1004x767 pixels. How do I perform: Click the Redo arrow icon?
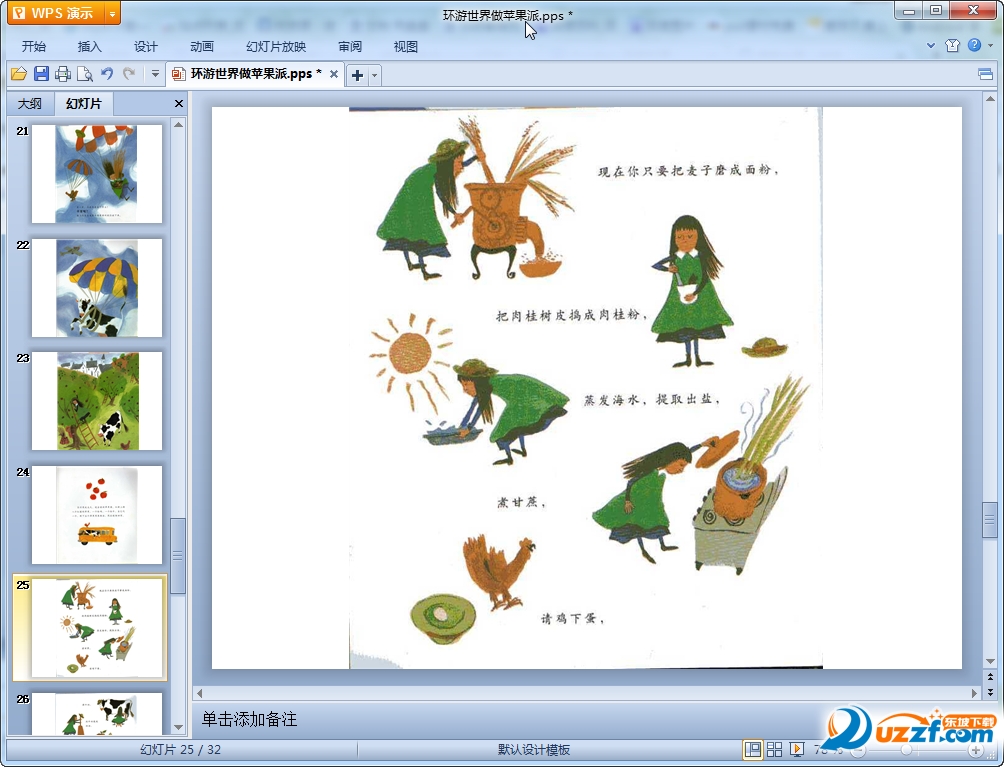129,74
